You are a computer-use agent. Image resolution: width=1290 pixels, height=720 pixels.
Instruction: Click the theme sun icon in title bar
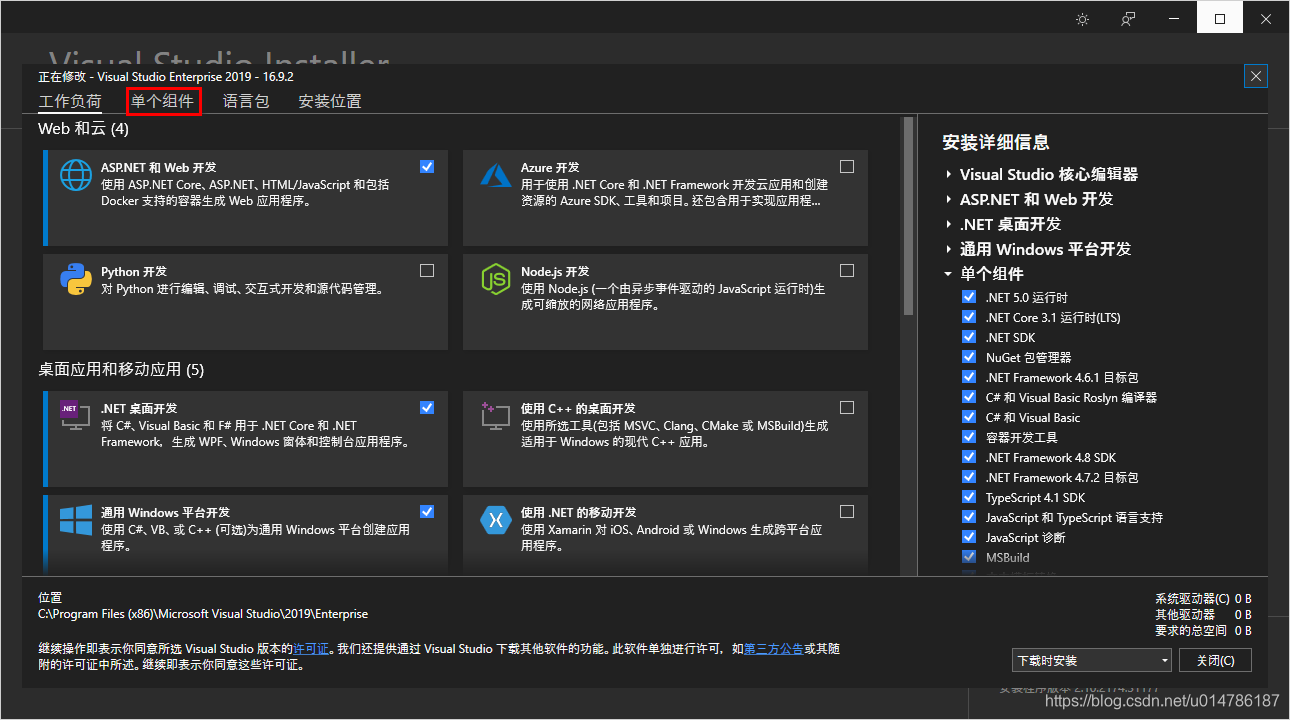coord(1082,19)
